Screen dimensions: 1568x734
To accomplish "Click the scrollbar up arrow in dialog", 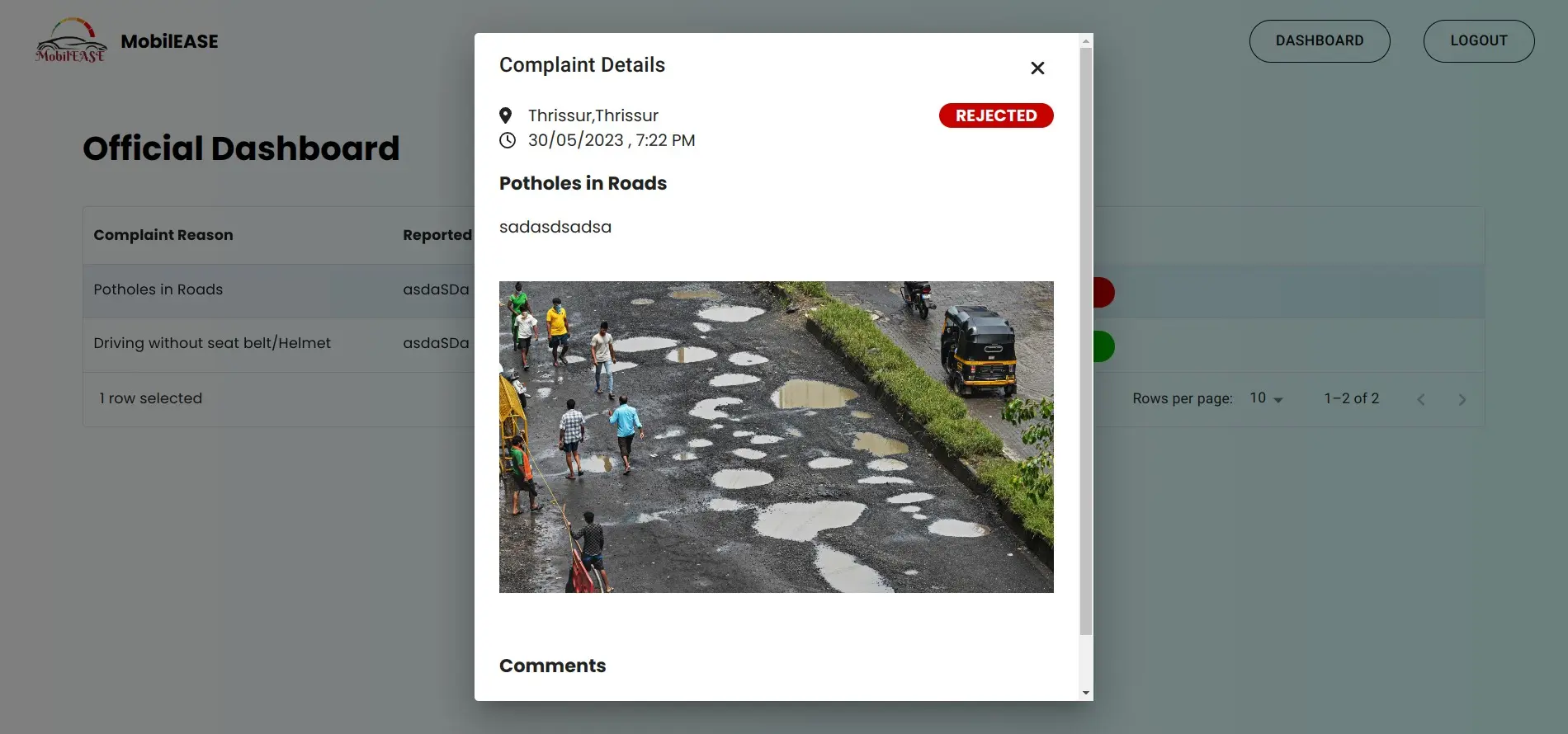I will 1086,40.
